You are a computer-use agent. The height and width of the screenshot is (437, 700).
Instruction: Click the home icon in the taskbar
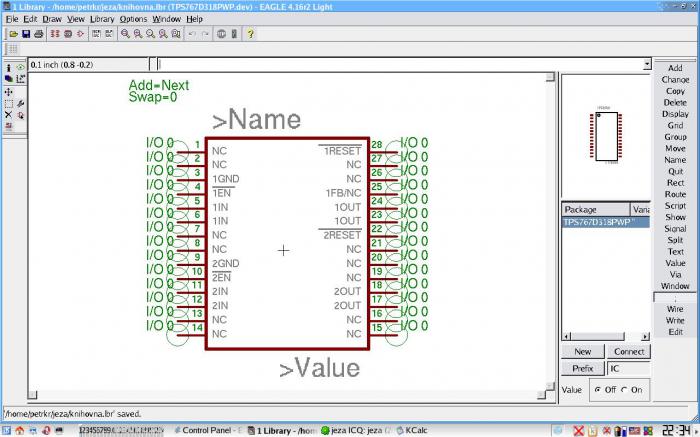19,430
